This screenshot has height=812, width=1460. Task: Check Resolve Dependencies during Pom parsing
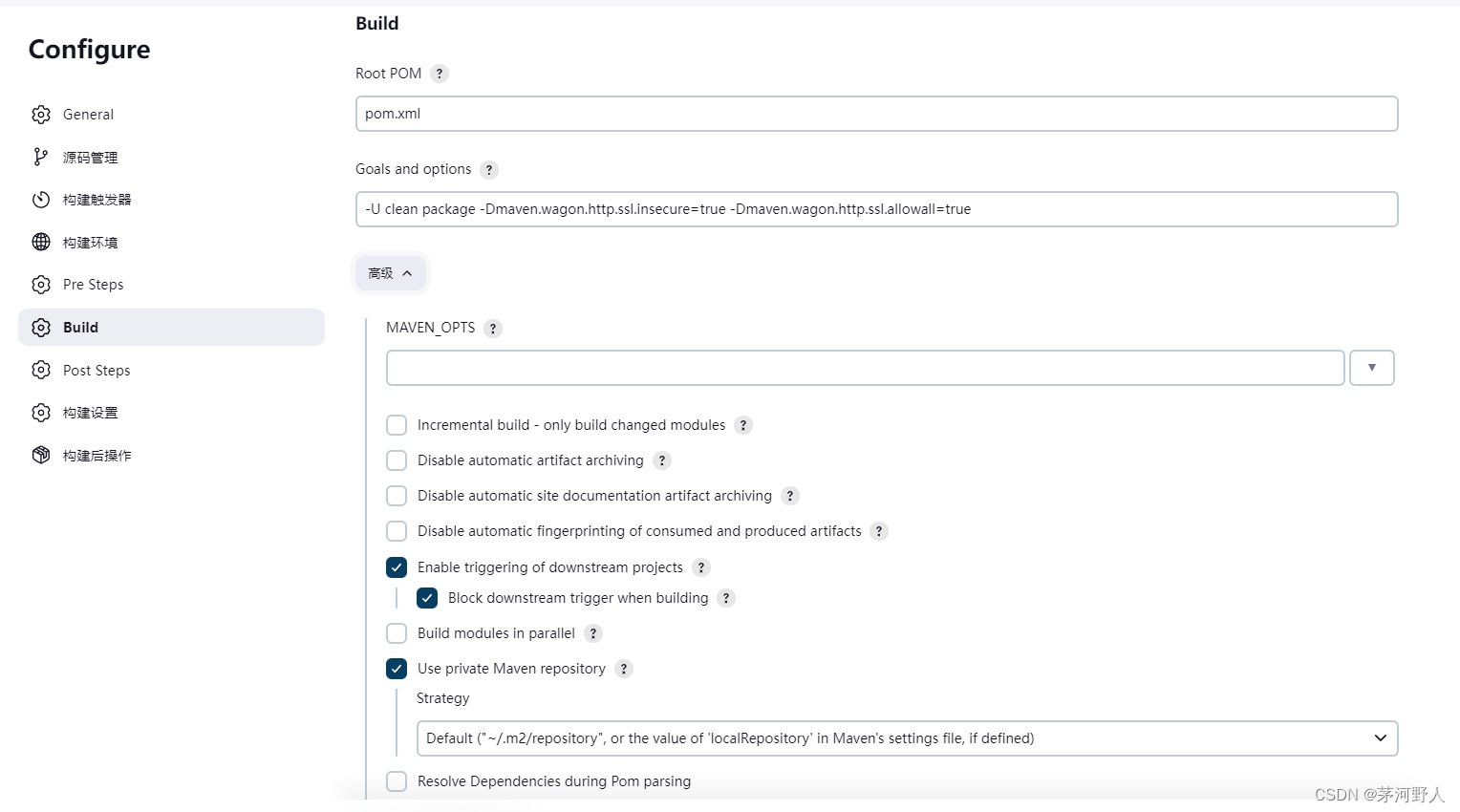coord(397,781)
